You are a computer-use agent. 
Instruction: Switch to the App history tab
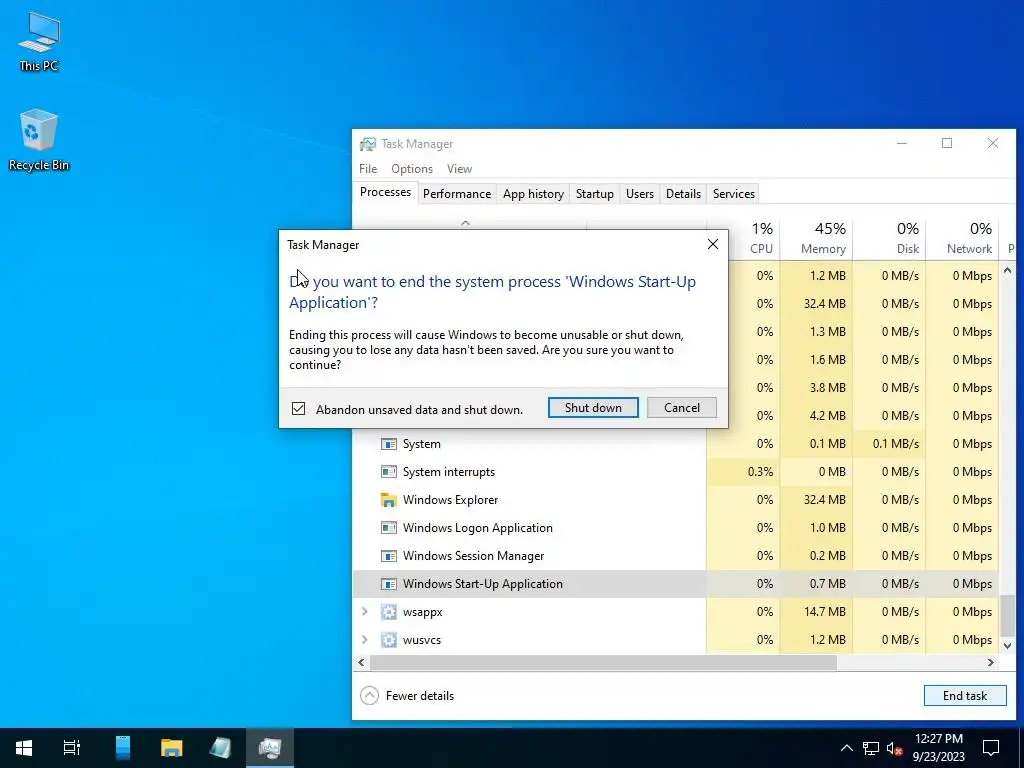coord(533,194)
